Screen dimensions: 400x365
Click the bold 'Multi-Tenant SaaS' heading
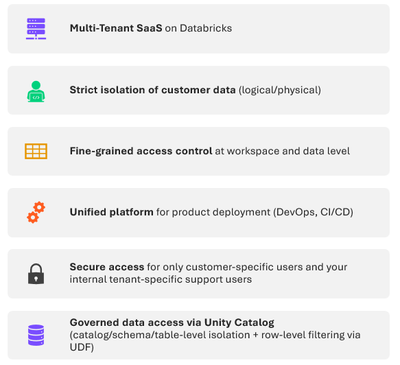pyautogui.click(x=116, y=28)
